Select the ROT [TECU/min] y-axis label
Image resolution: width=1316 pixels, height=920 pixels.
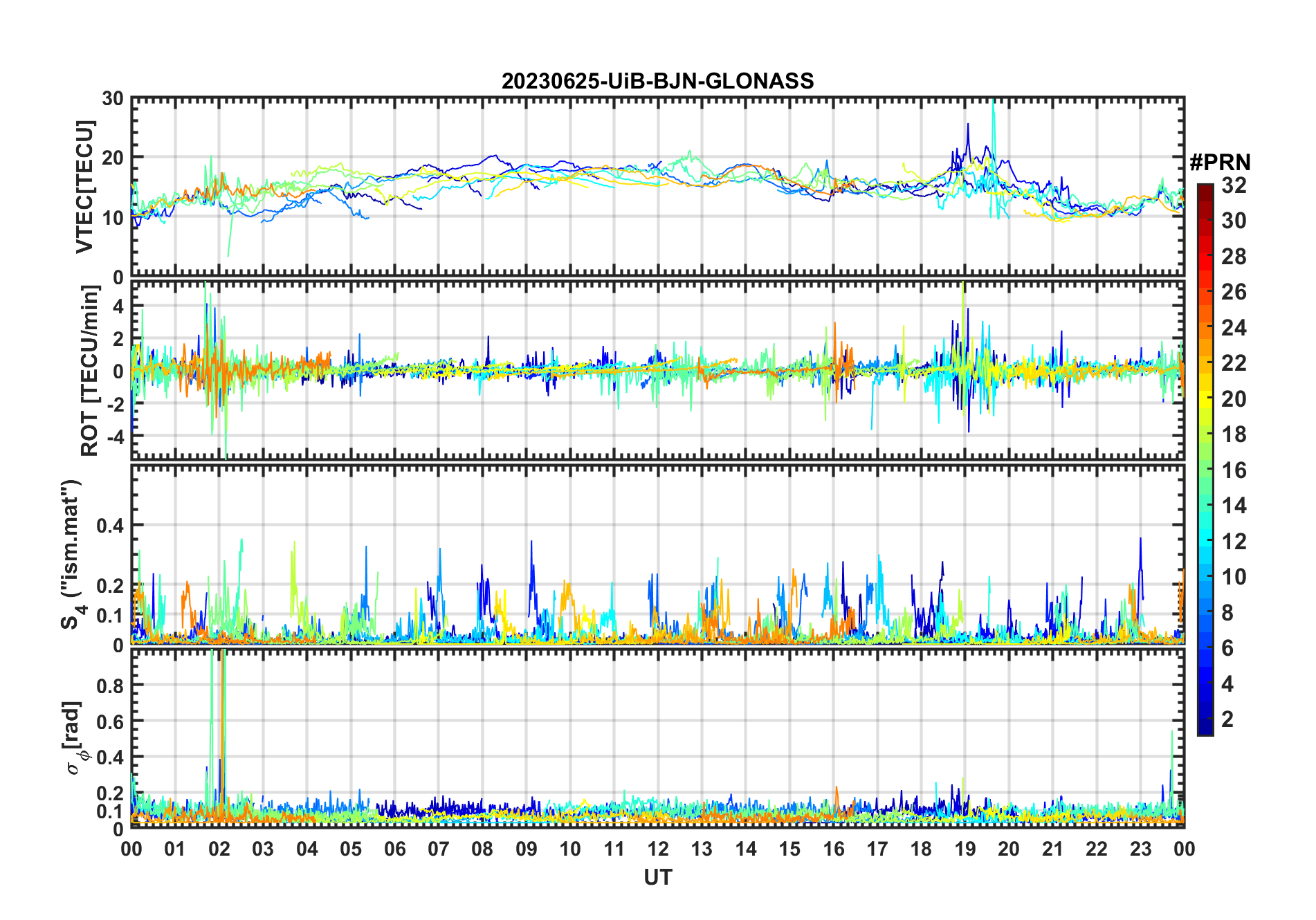(90, 370)
